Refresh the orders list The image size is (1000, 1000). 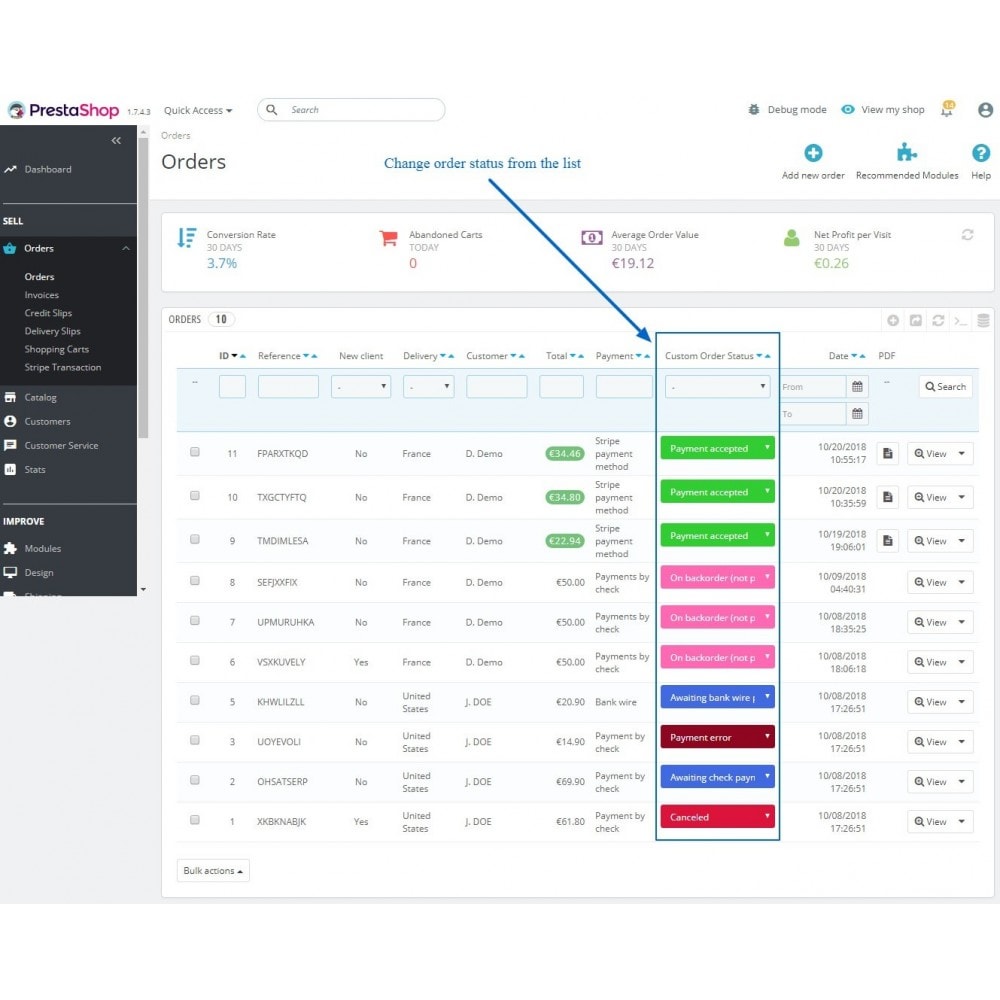[x=938, y=320]
